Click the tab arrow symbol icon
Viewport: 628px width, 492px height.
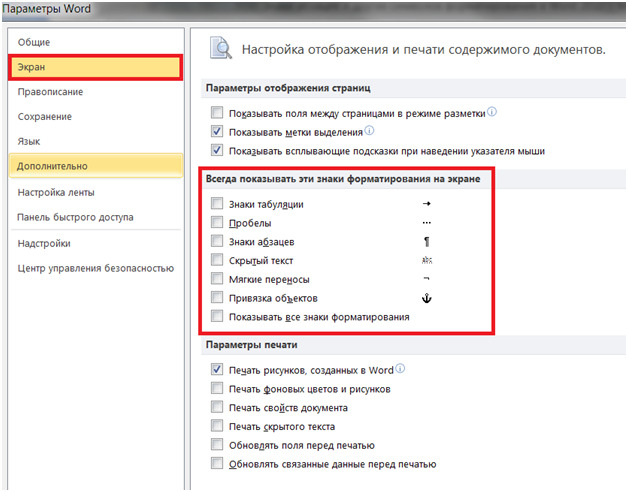[427, 204]
